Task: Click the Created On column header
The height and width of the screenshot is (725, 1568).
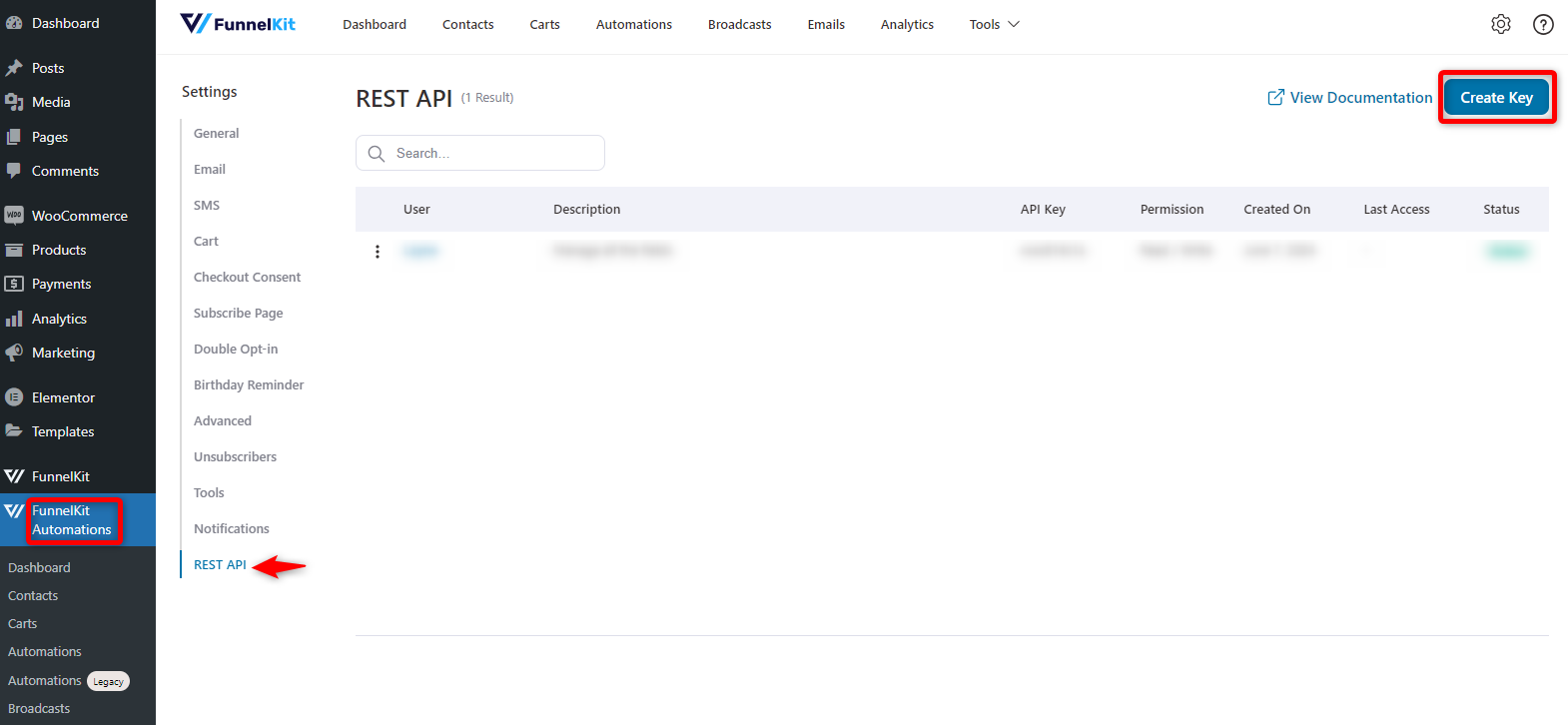Action: (1276, 209)
